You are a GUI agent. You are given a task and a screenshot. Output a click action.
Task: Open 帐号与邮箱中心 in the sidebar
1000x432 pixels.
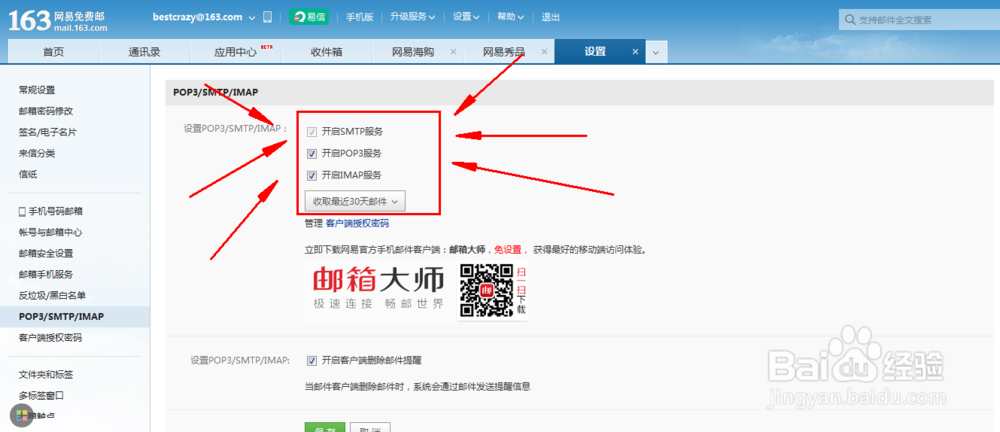[50, 232]
